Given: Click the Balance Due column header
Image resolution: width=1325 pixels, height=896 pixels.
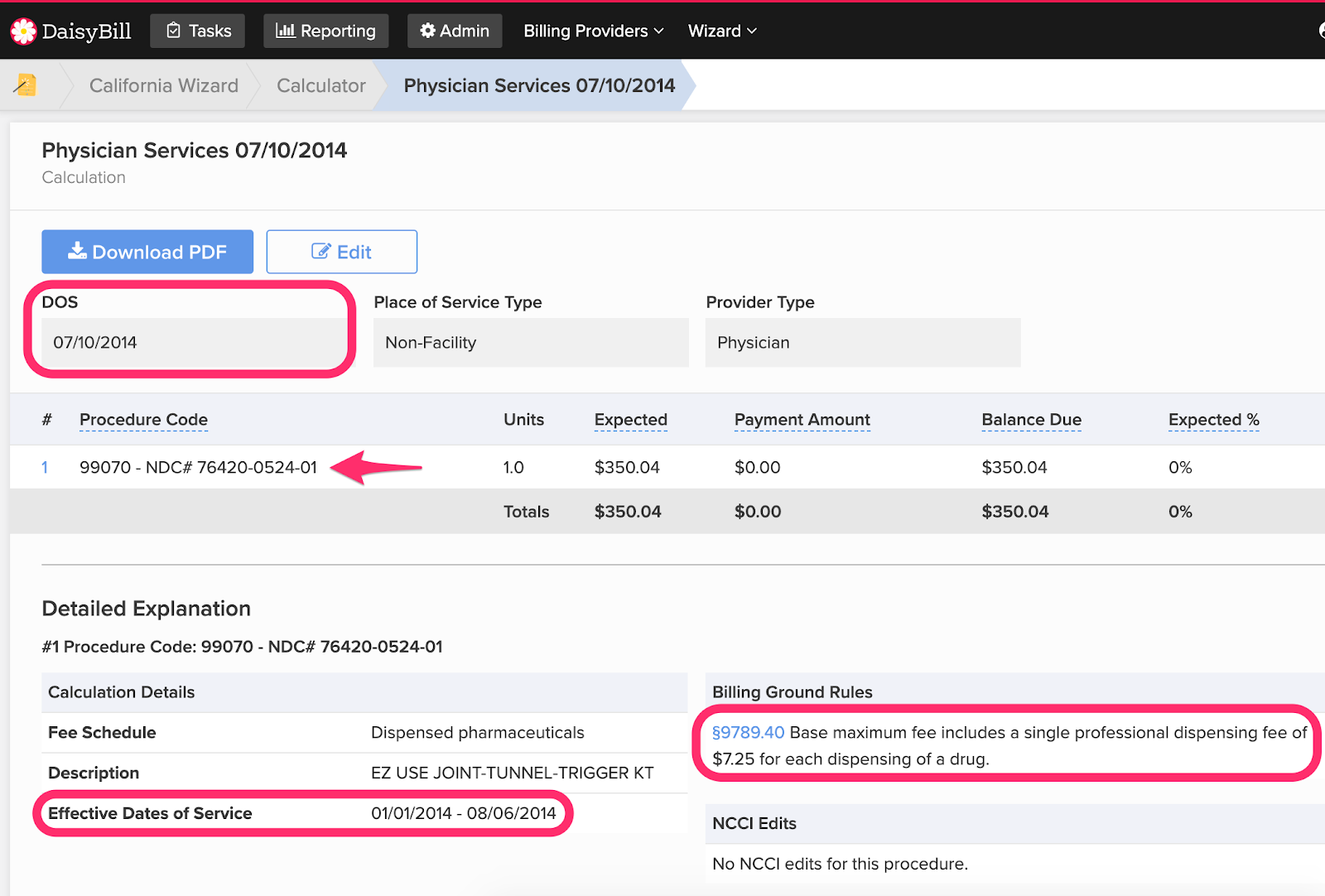Looking at the screenshot, I should click(x=1031, y=420).
